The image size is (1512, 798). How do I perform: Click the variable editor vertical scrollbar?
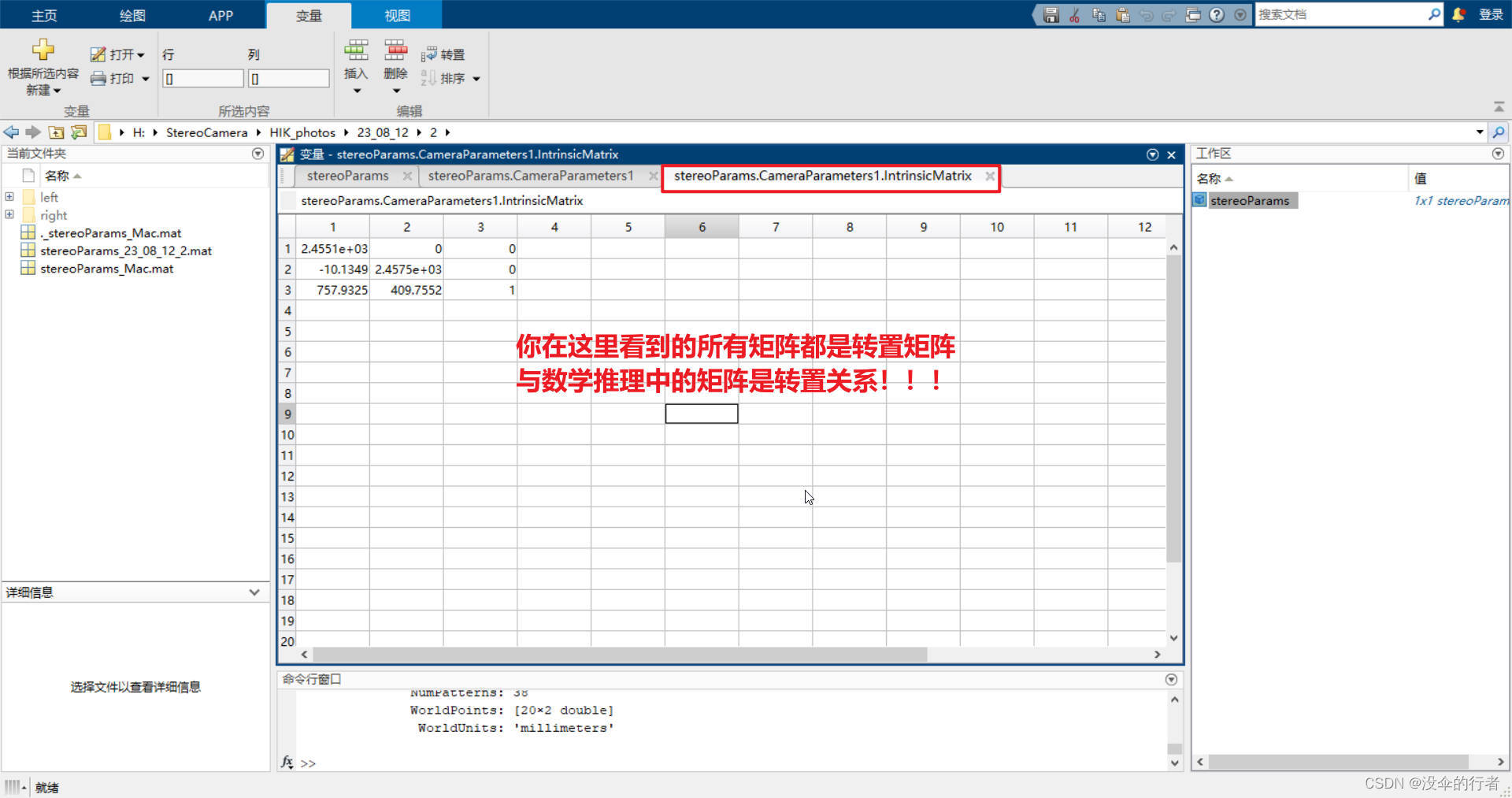point(1173,410)
